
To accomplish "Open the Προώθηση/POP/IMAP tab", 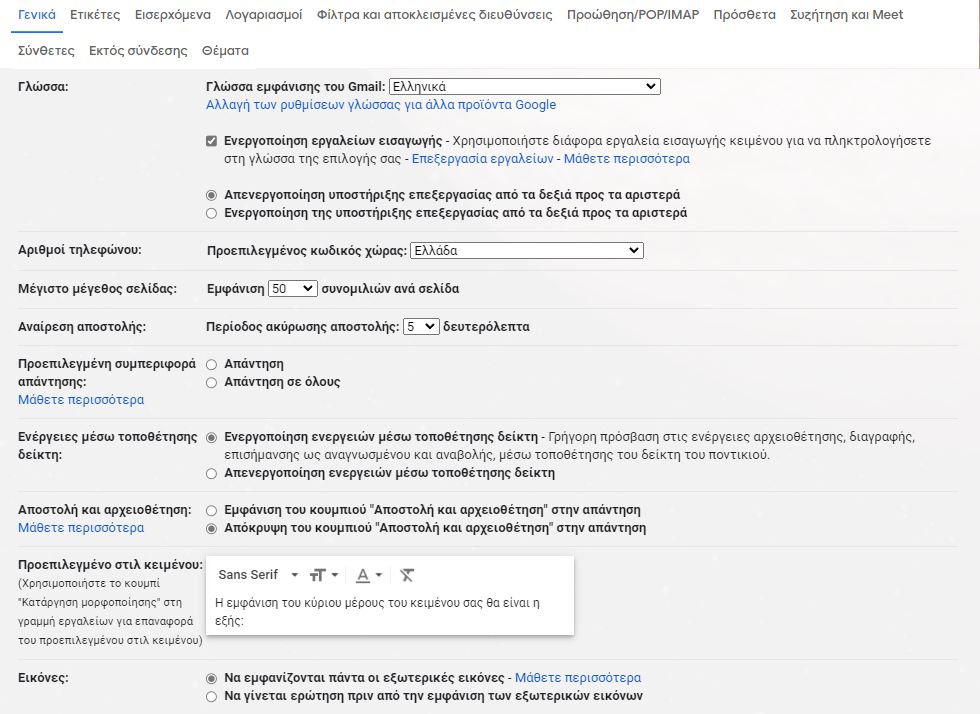I will pyautogui.click(x=632, y=15).
